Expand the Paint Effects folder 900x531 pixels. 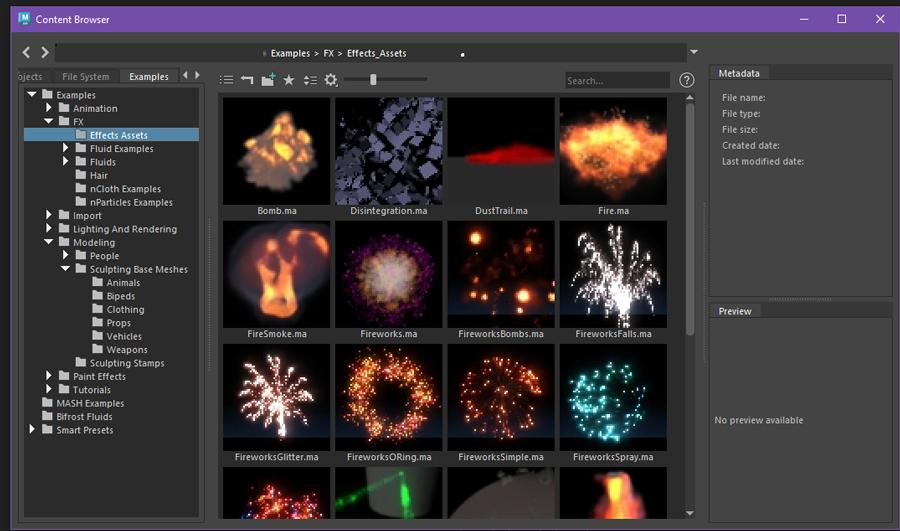49,375
